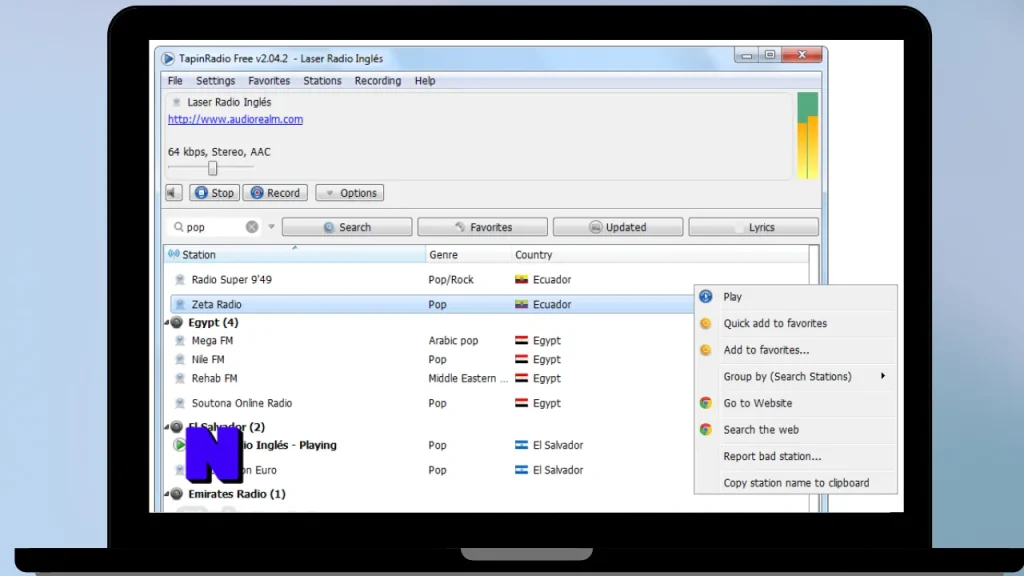Click the Arabic pop genre cell
The height and width of the screenshot is (576, 1024).
click(453, 340)
